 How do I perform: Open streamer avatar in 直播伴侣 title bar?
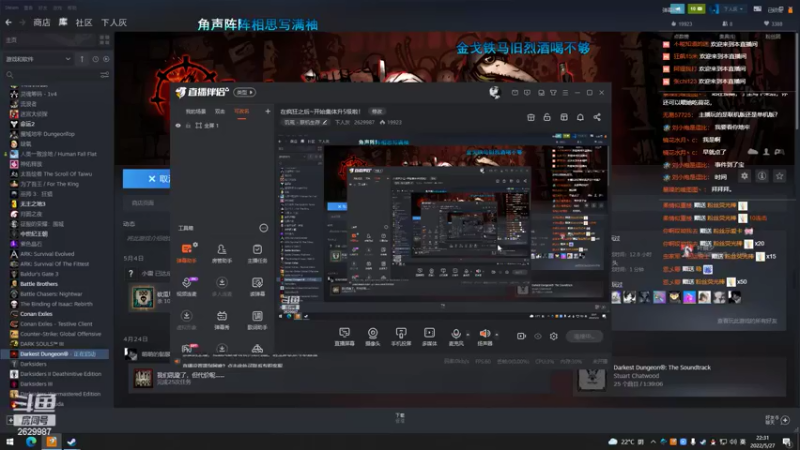[x=494, y=92]
